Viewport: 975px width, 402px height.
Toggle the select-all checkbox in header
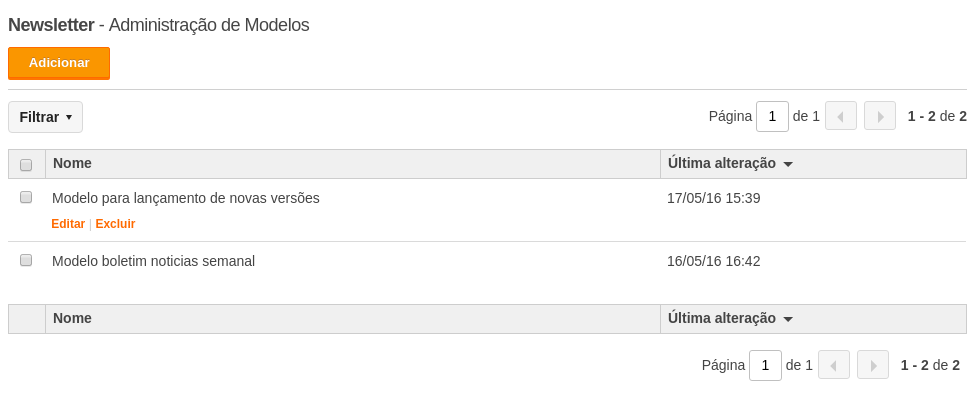coord(26,165)
